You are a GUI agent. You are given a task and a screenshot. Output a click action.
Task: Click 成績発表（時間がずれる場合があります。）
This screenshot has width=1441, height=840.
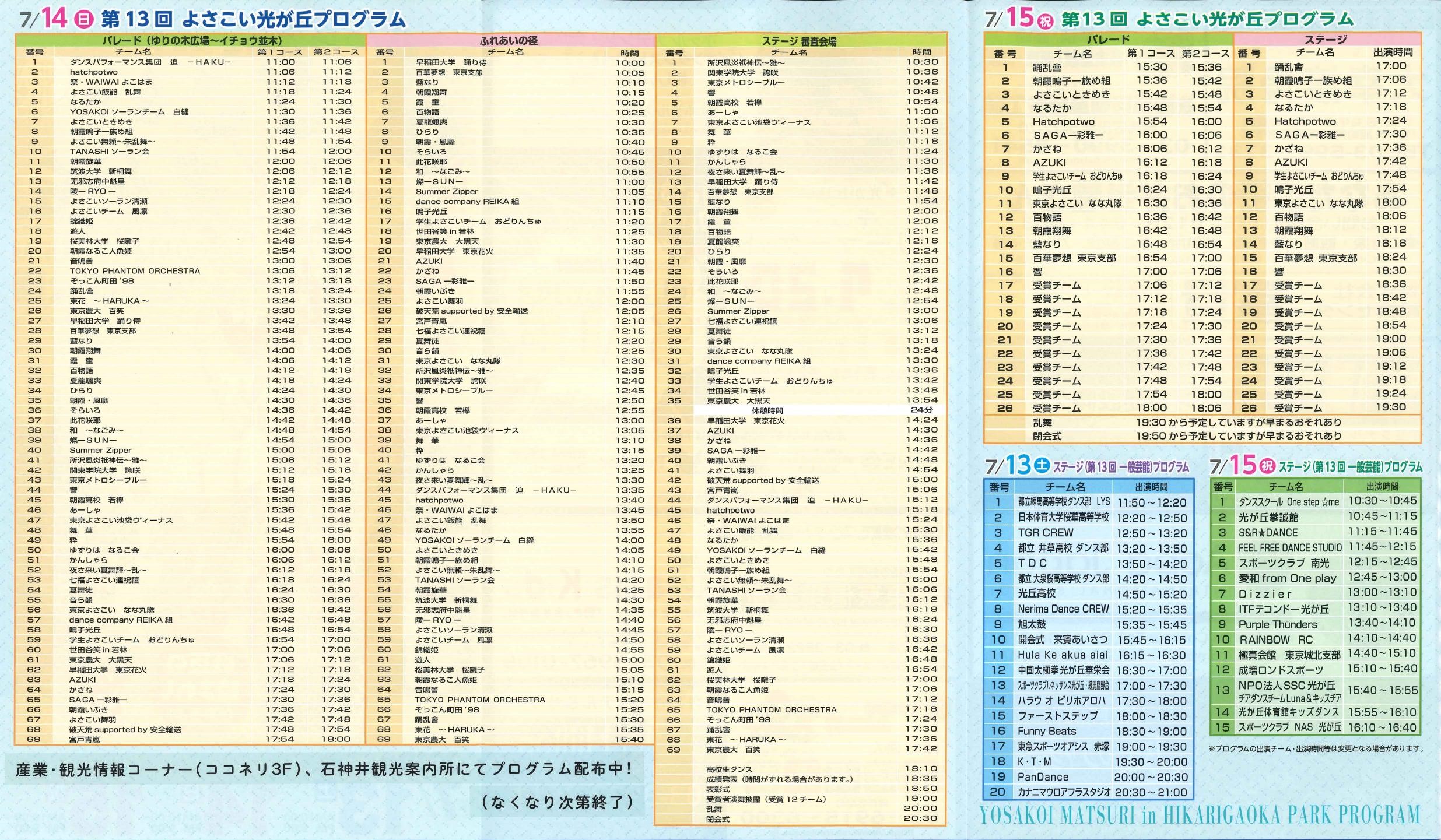[x=780, y=779]
